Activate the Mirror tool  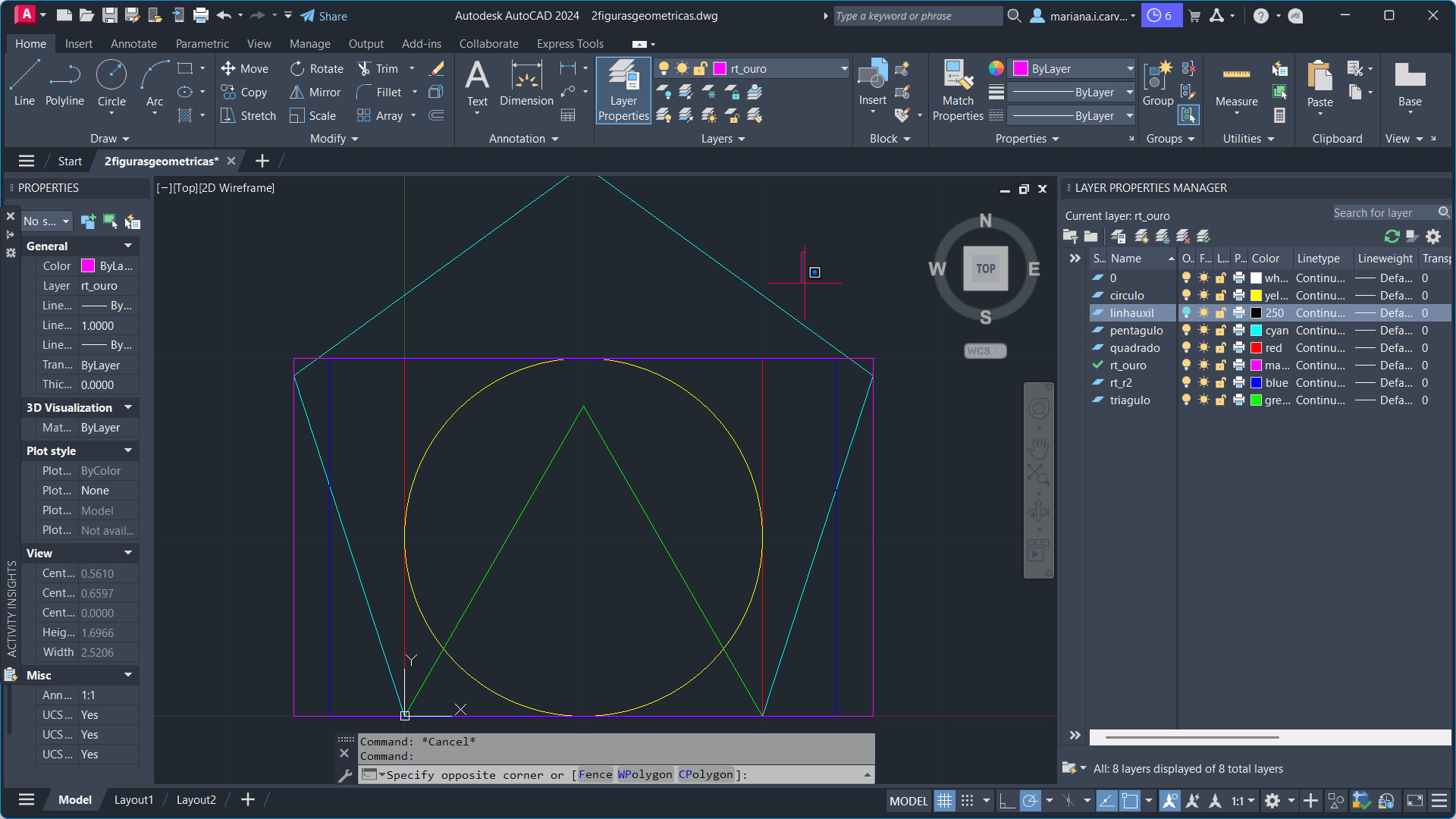[316, 92]
